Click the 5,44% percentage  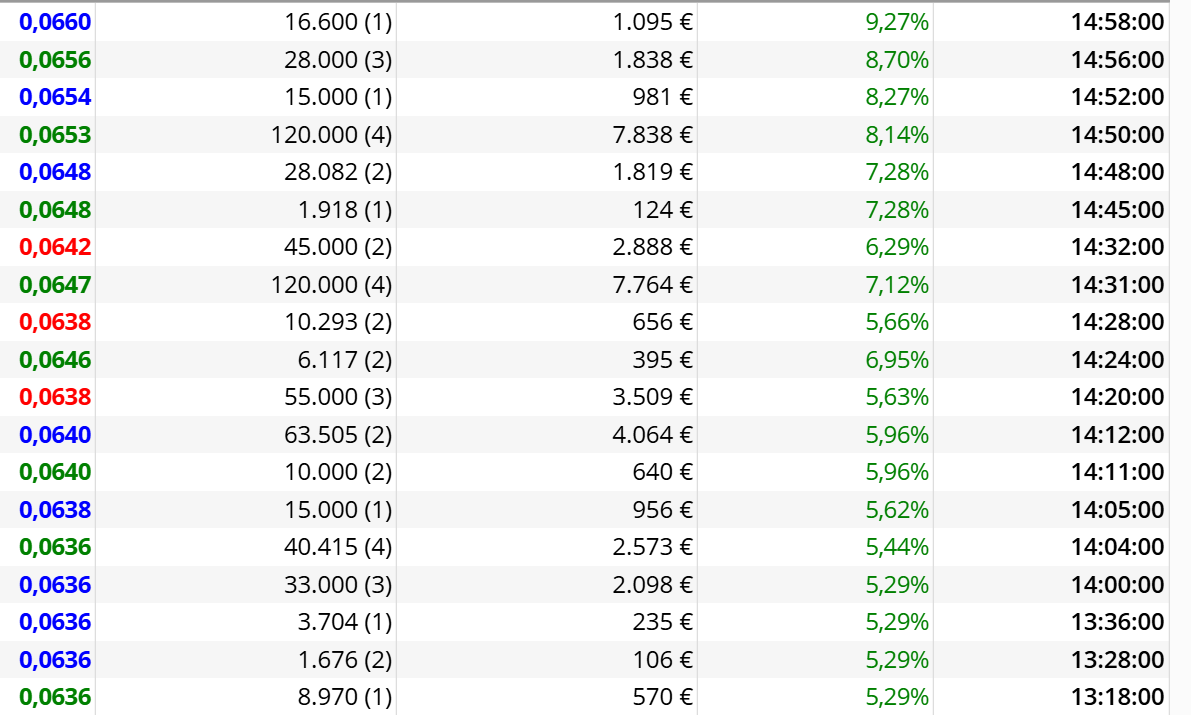click(897, 547)
